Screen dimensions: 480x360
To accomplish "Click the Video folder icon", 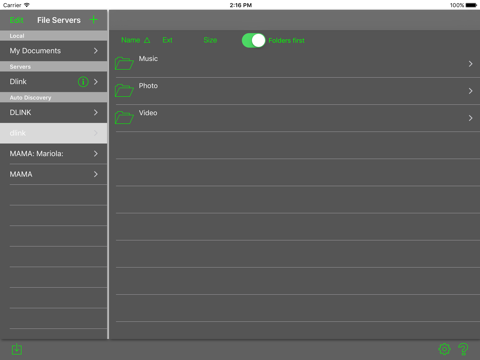I will (x=124, y=117).
